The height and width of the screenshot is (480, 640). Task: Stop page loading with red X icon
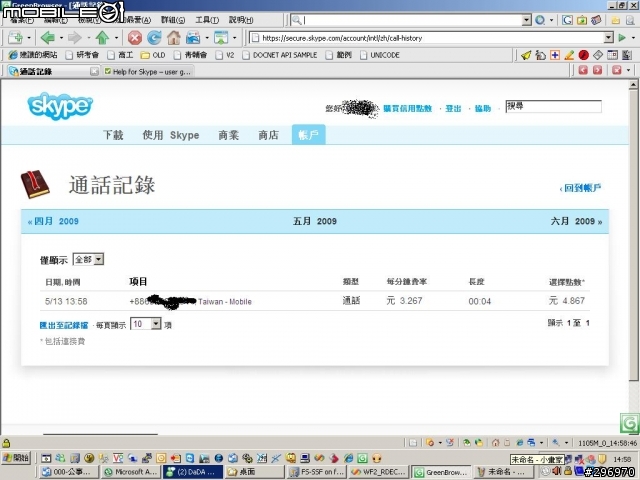(x=135, y=38)
